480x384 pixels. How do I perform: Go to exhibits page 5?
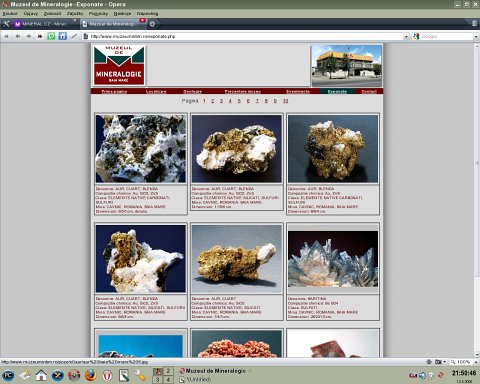(x=239, y=101)
